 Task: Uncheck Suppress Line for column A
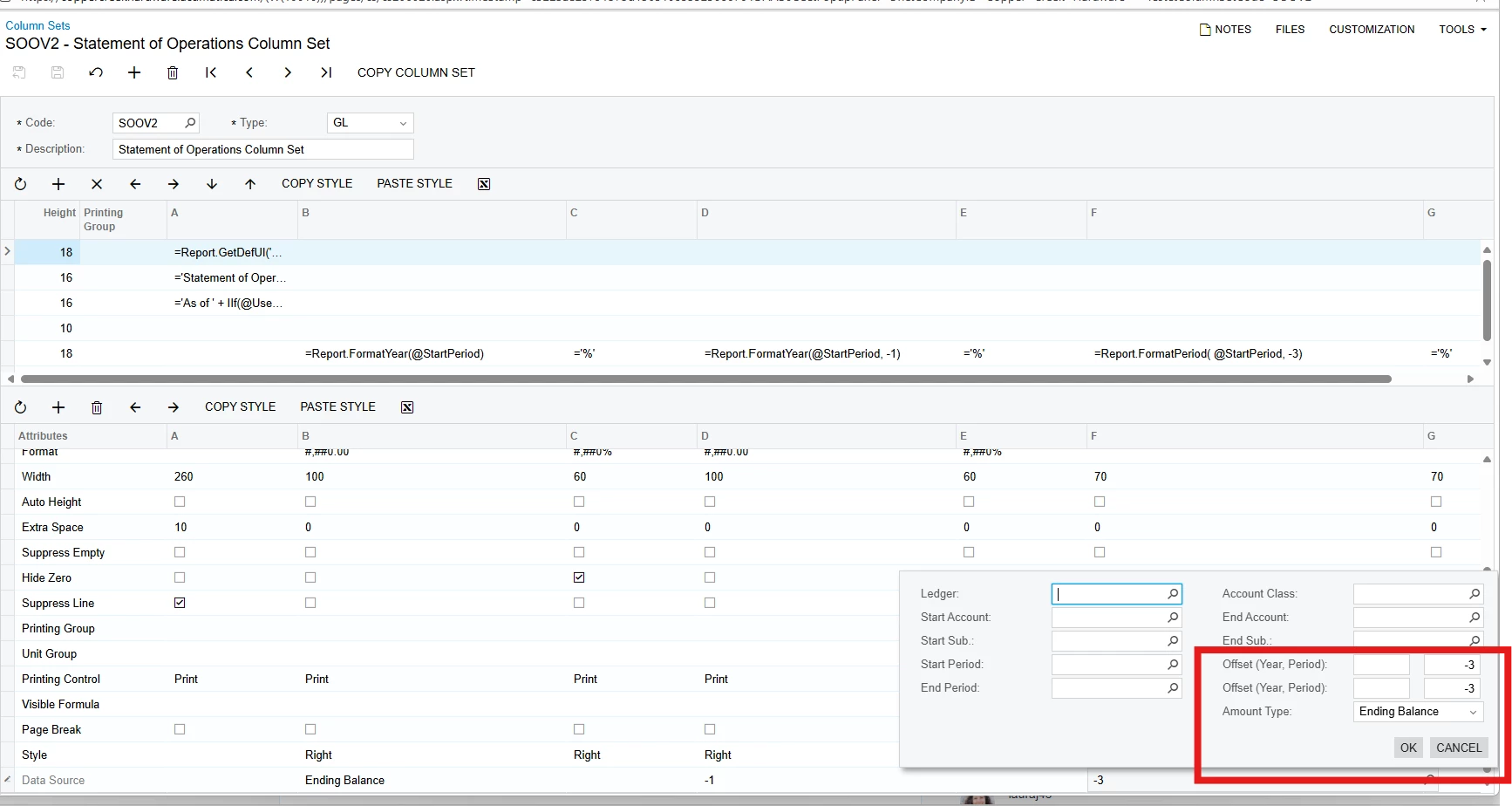tap(180, 603)
